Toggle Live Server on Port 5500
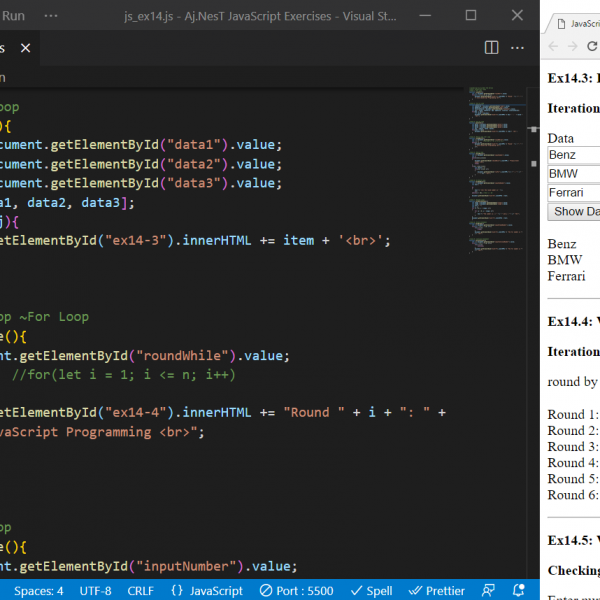 coord(297,590)
